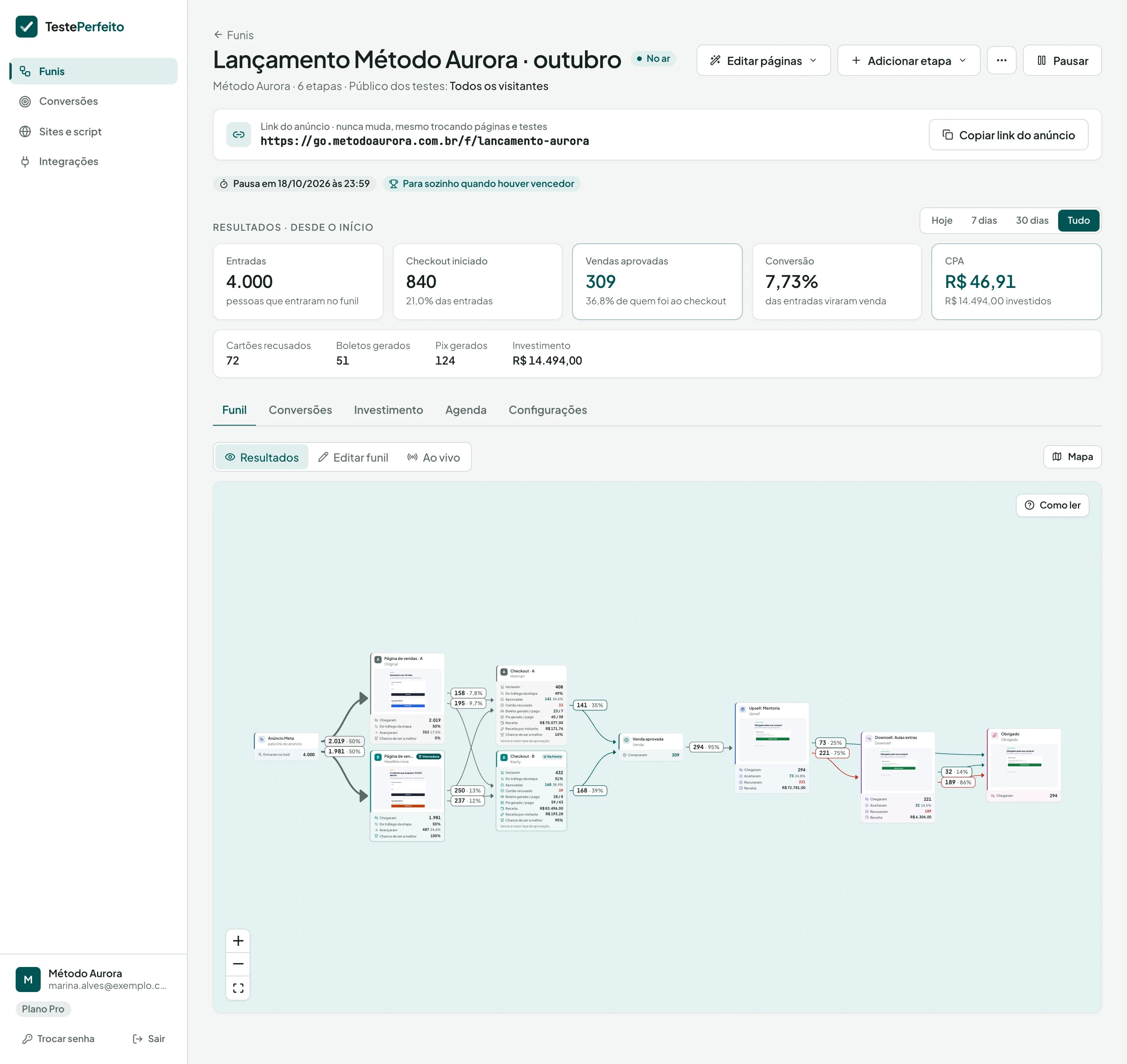Expand the Adicionar etapa dropdown

click(x=909, y=60)
